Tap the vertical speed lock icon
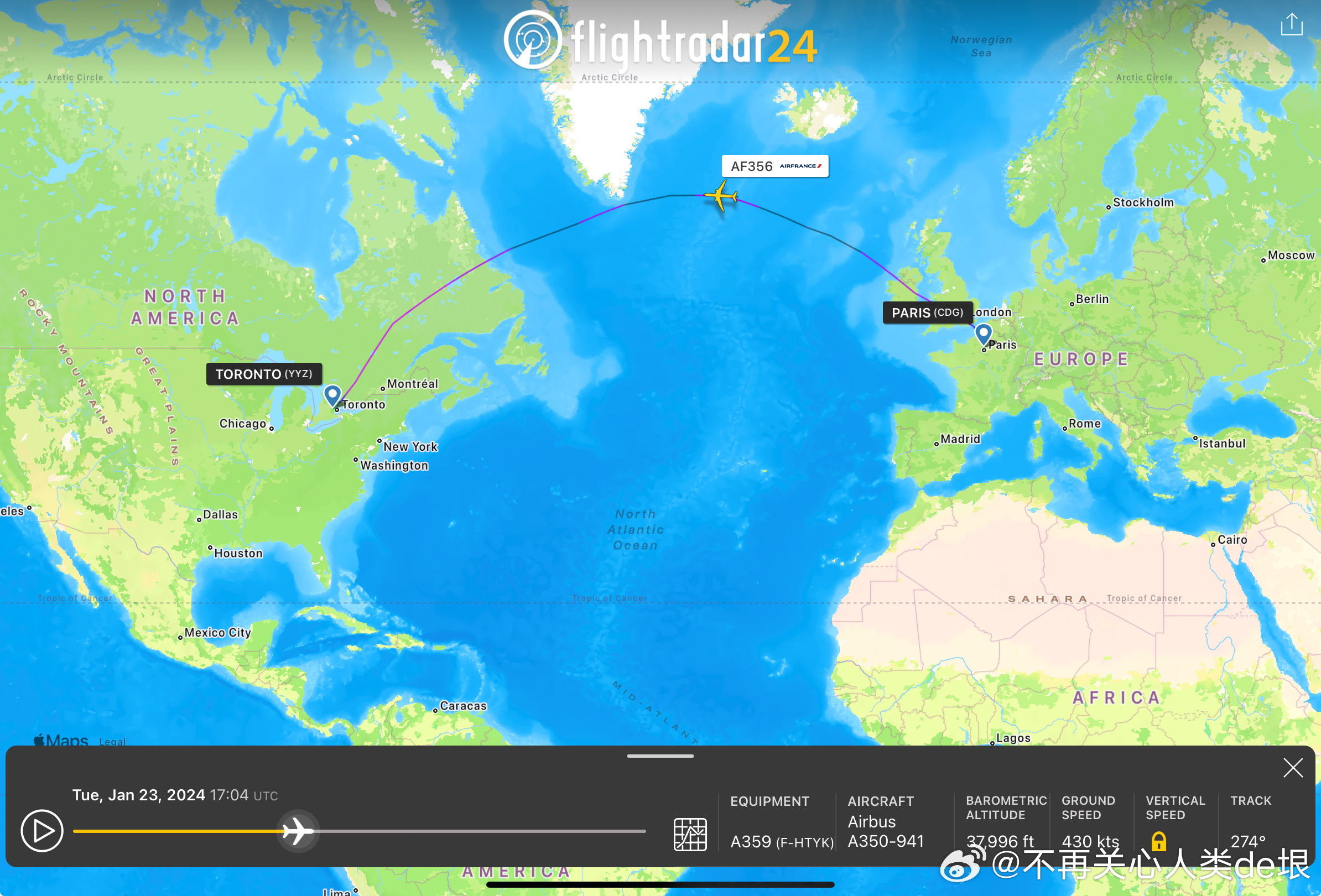The image size is (1321, 896). click(x=1158, y=841)
